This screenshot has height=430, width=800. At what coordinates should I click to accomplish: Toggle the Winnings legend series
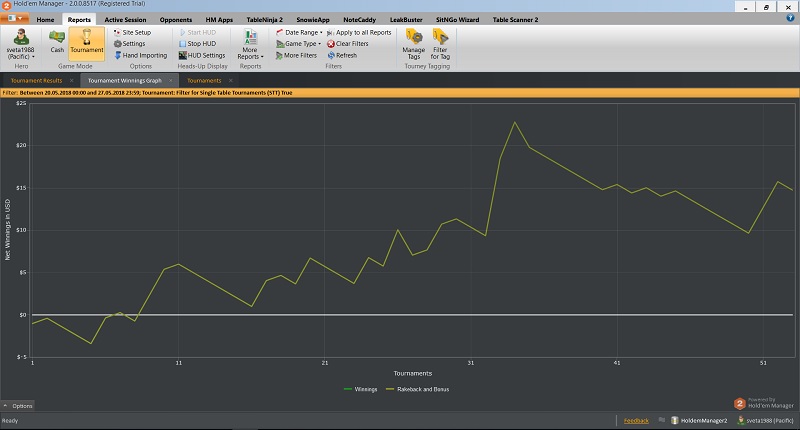(361, 389)
